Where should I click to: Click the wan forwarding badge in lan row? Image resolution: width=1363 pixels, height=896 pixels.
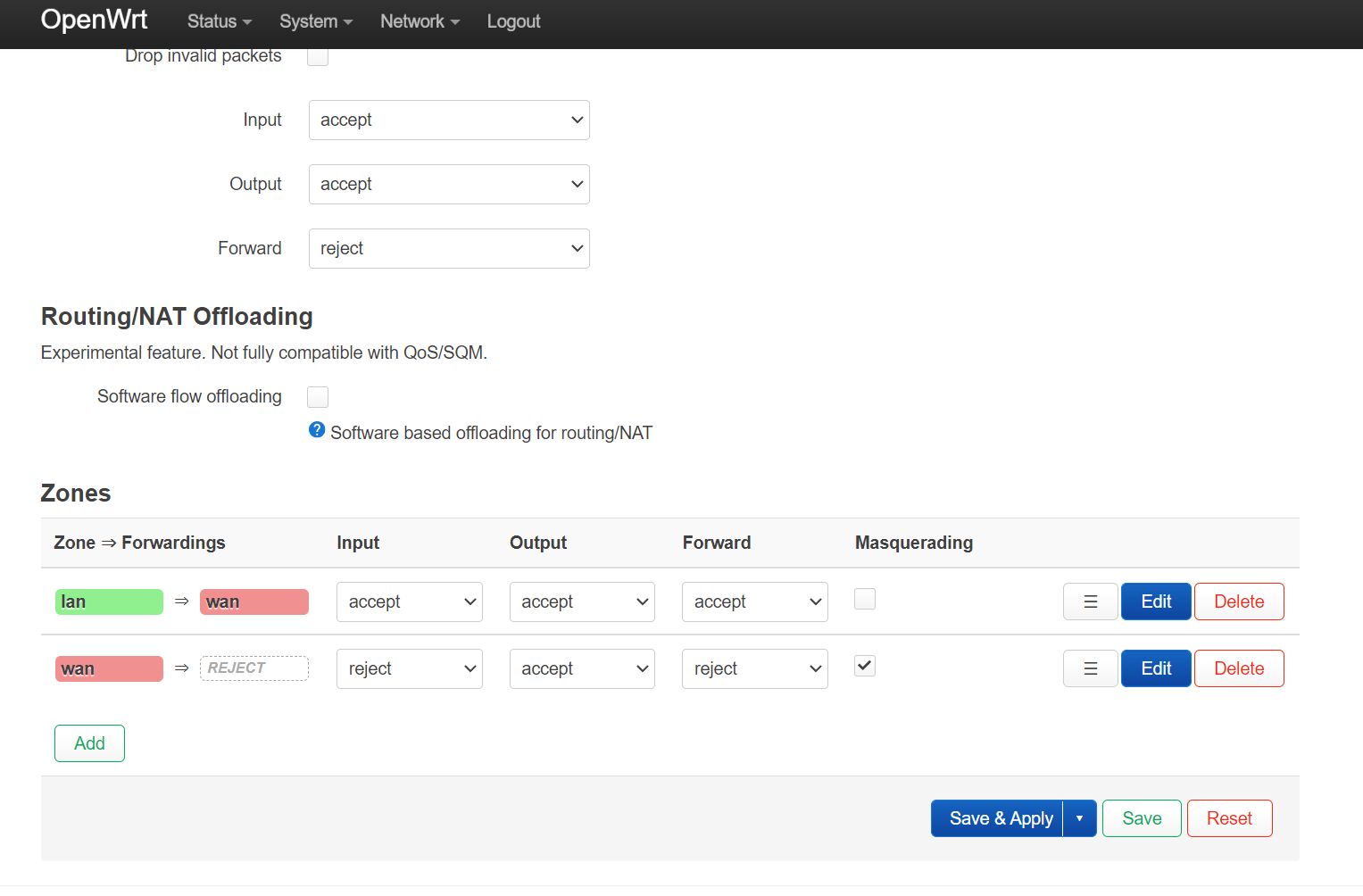(x=254, y=601)
